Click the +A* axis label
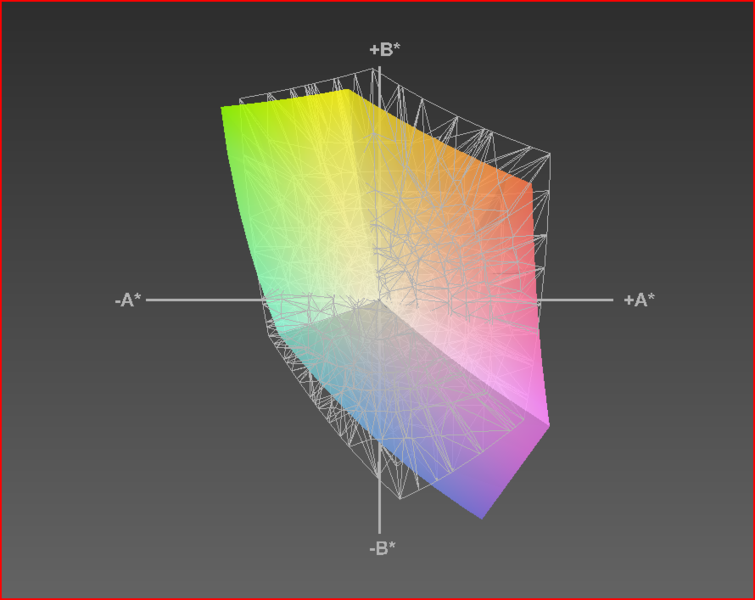Screen dimensions: 755x600 pyautogui.click(x=639, y=300)
